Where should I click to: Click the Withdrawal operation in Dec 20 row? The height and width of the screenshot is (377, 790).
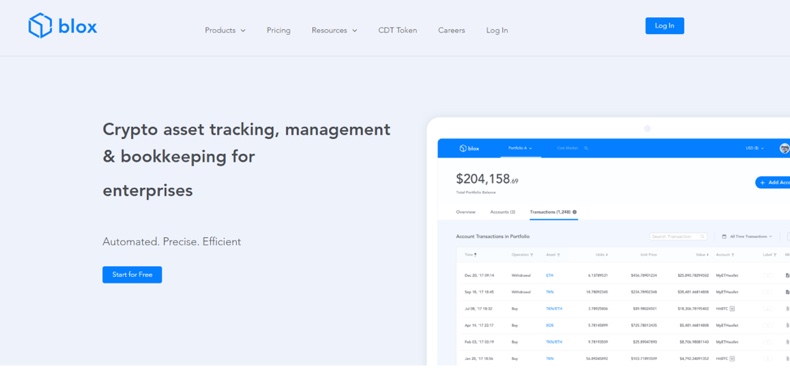[x=521, y=276]
